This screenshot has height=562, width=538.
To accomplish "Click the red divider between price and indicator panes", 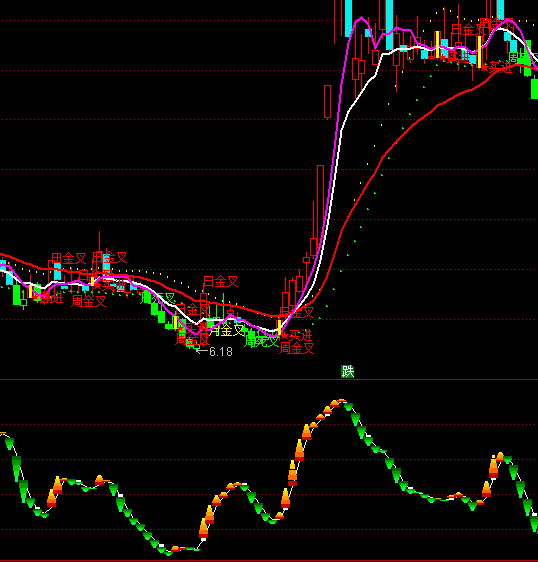I will pyautogui.click(x=269, y=379).
